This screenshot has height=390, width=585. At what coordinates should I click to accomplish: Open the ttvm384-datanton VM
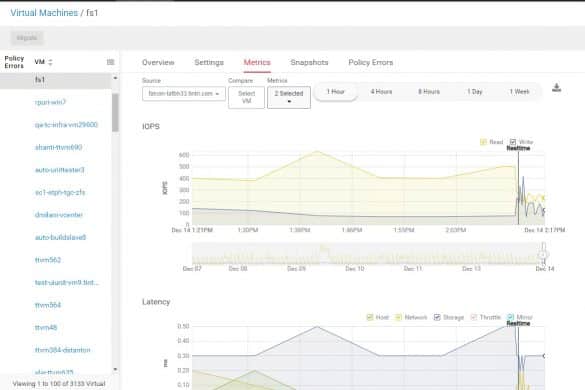click(x=63, y=350)
